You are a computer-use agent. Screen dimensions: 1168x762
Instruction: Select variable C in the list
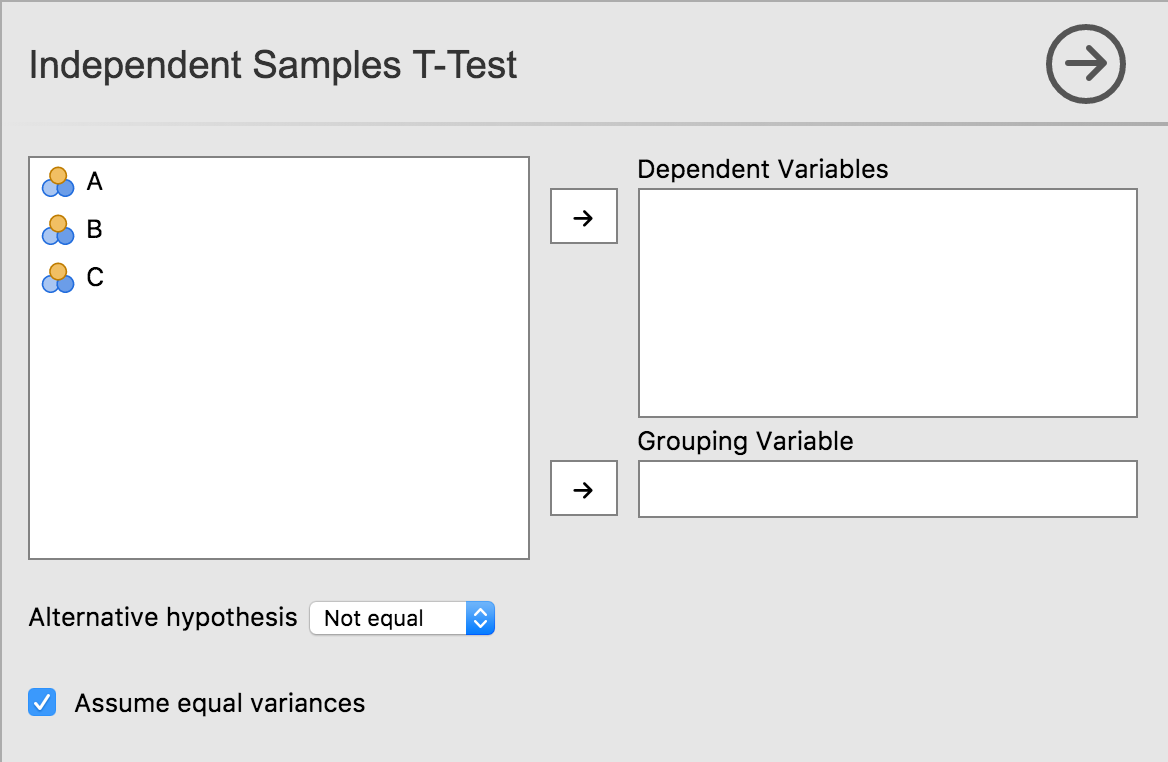(95, 278)
